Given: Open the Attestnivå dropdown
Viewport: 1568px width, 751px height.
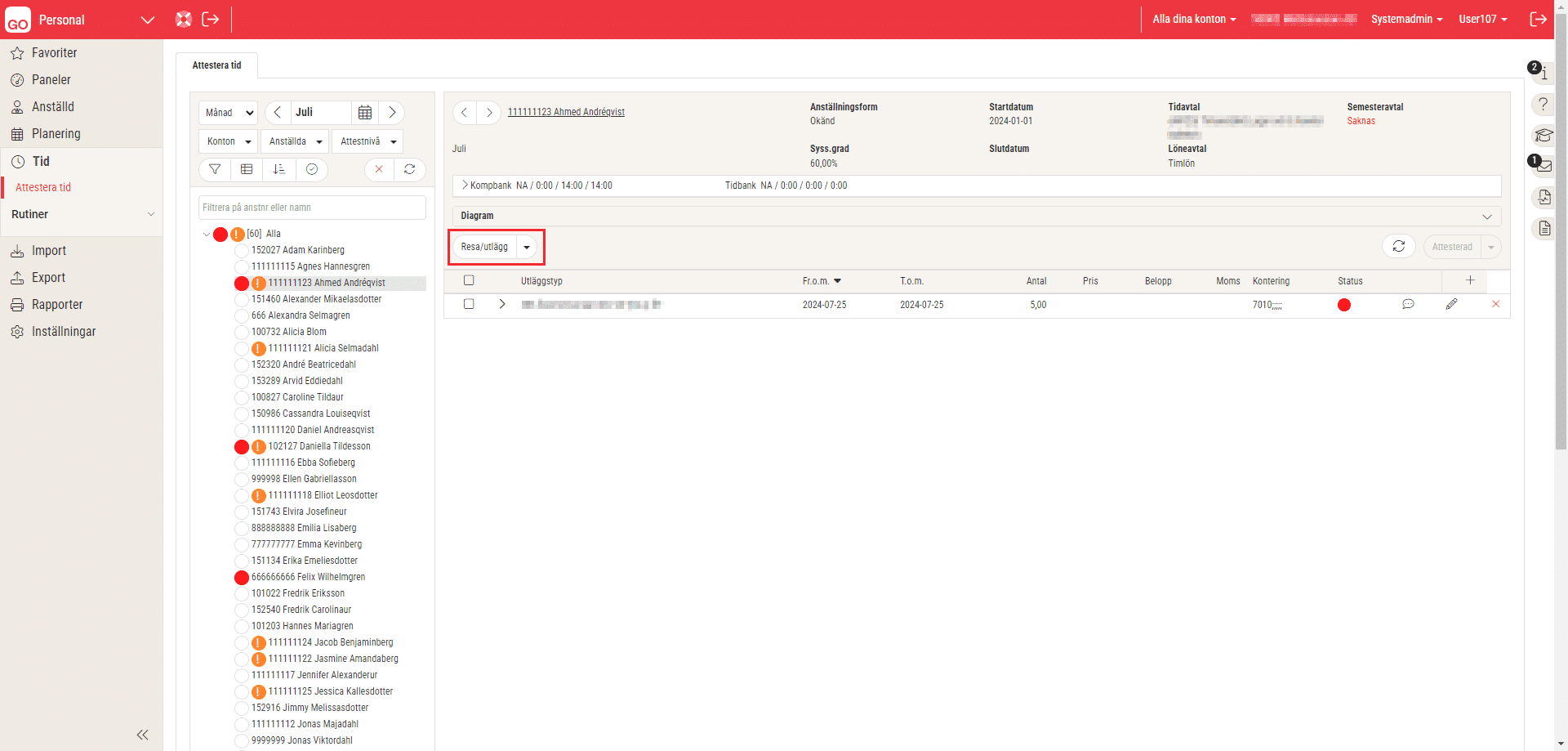Looking at the screenshot, I should tap(367, 141).
